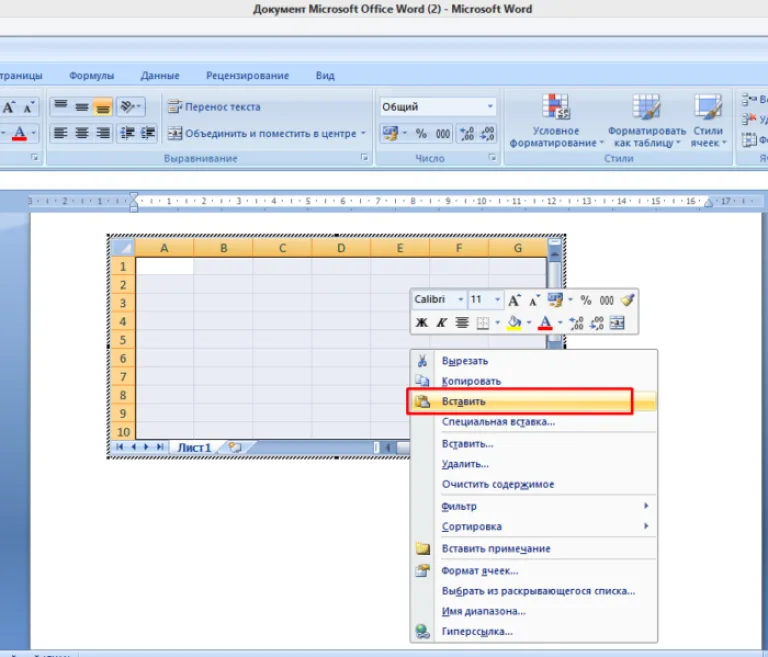Click format painter brush in mini toolbar
This screenshot has height=657, width=768.
pos(627,300)
